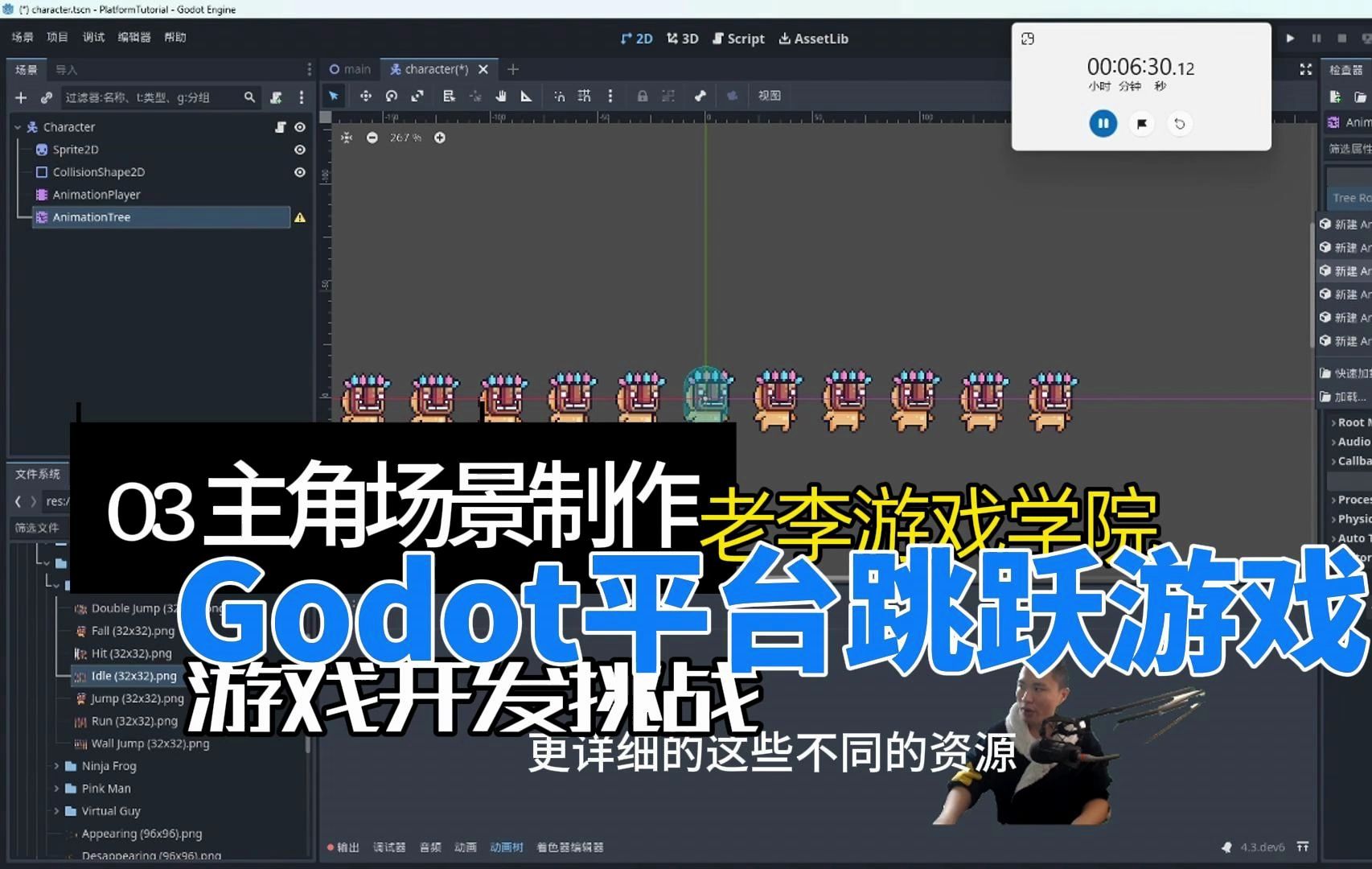
Task: Activate the Pan hand tool
Action: pyautogui.click(x=500, y=96)
